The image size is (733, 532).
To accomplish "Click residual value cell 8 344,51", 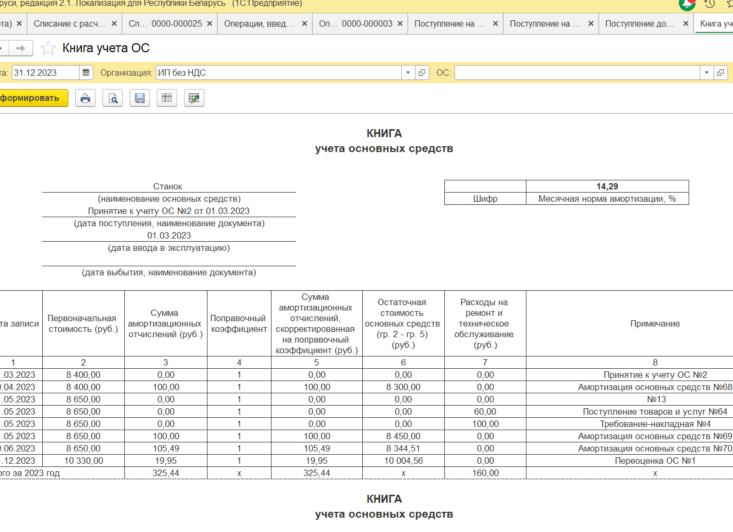I will pos(403,448).
